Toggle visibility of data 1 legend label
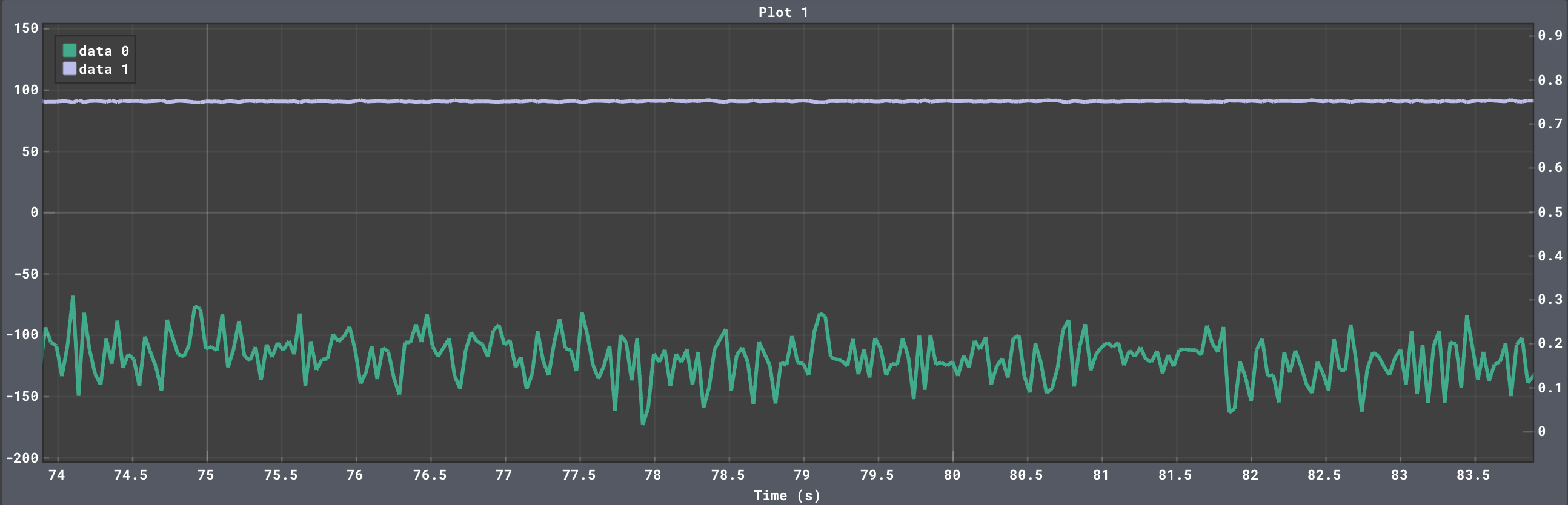 (x=104, y=70)
